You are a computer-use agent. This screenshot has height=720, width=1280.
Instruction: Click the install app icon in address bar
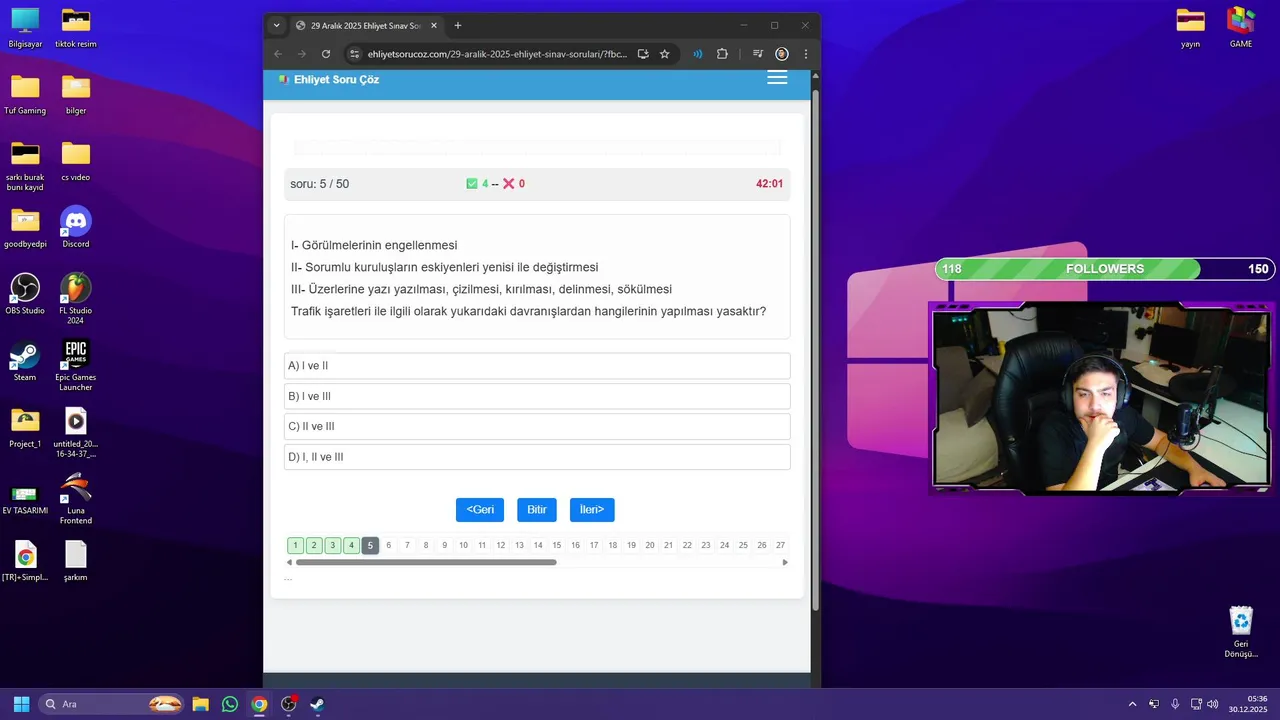(x=643, y=54)
